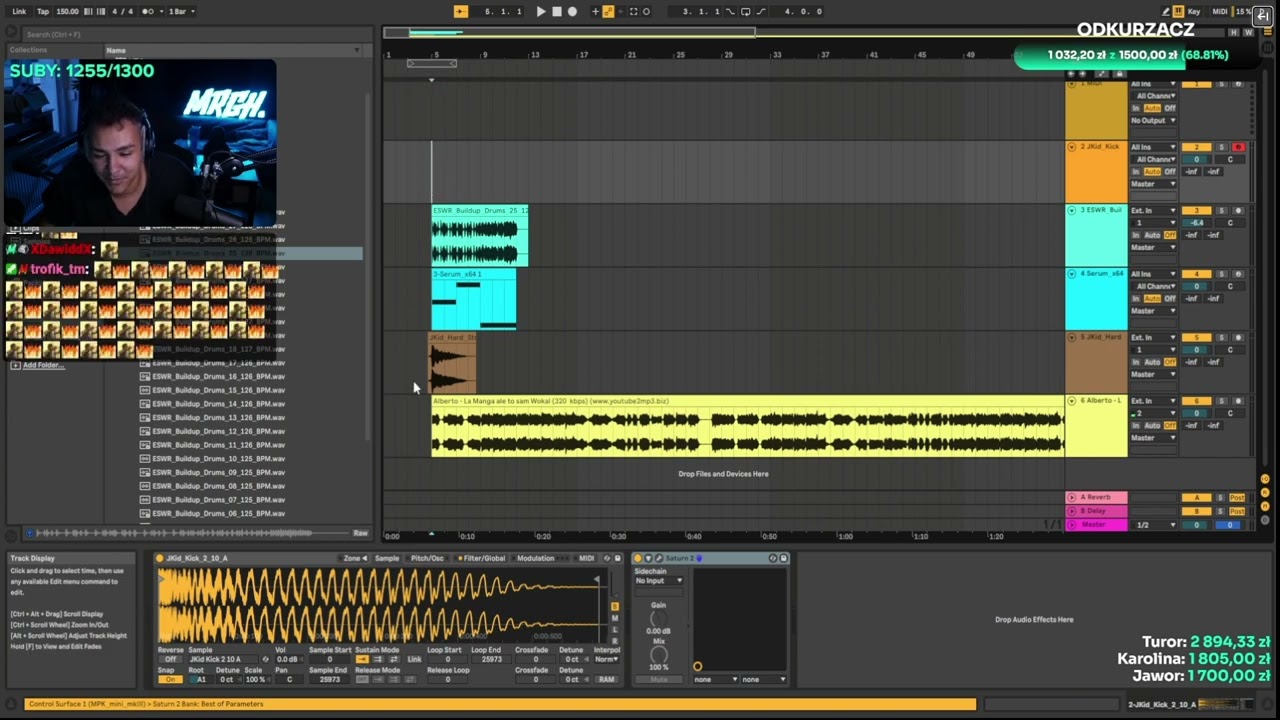This screenshot has height=720, width=1280.
Task: Toggle the Sampler Snap On button
Action: pyautogui.click(x=170, y=680)
